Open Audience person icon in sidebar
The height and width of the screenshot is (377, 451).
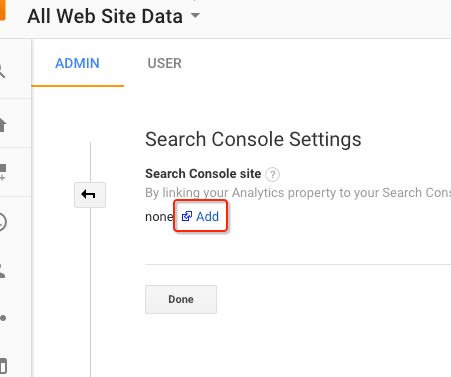point(3,270)
